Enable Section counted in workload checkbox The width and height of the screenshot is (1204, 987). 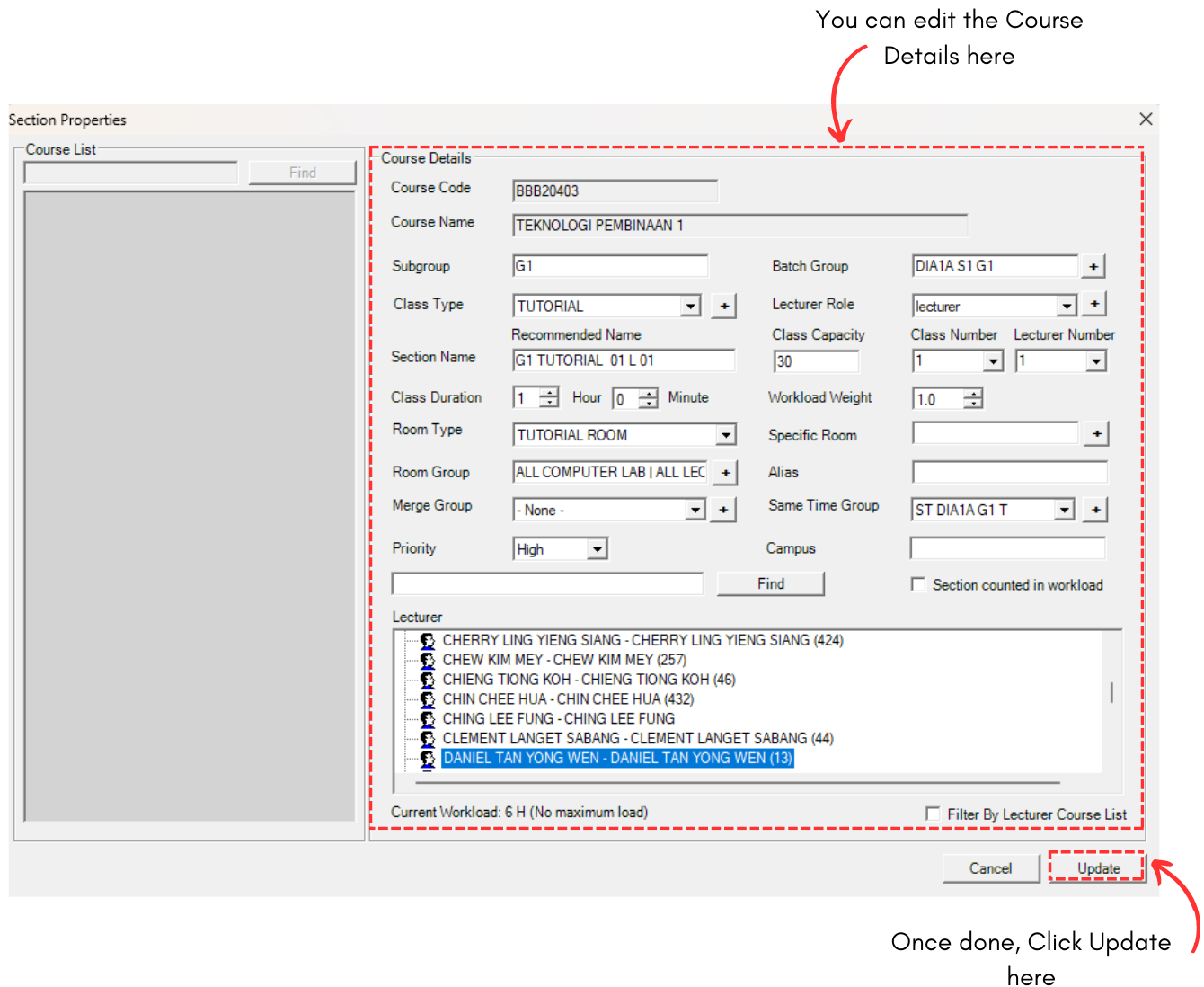(918, 585)
